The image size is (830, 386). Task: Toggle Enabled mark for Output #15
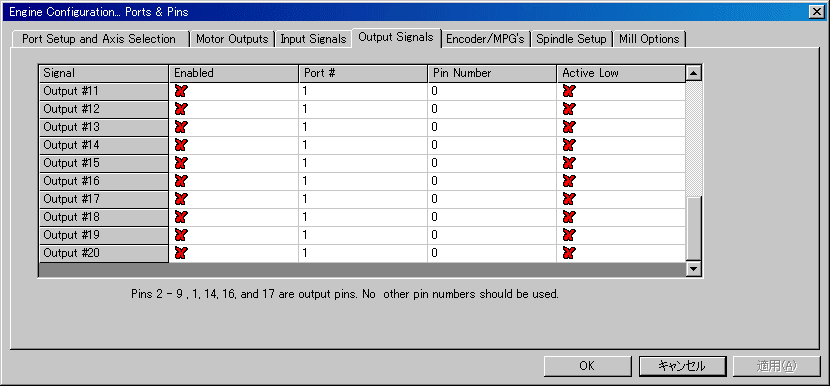pyautogui.click(x=181, y=163)
